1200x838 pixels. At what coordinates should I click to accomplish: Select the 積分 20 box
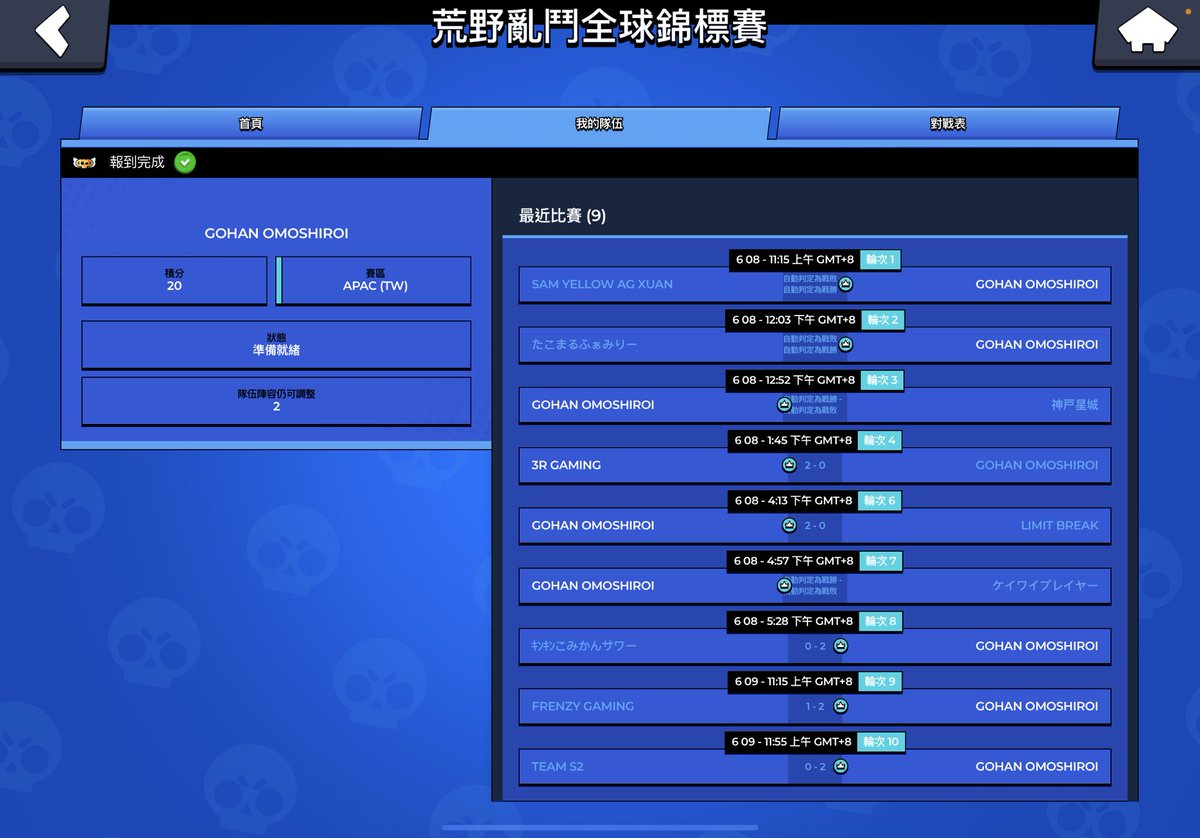(x=174, y=280)
